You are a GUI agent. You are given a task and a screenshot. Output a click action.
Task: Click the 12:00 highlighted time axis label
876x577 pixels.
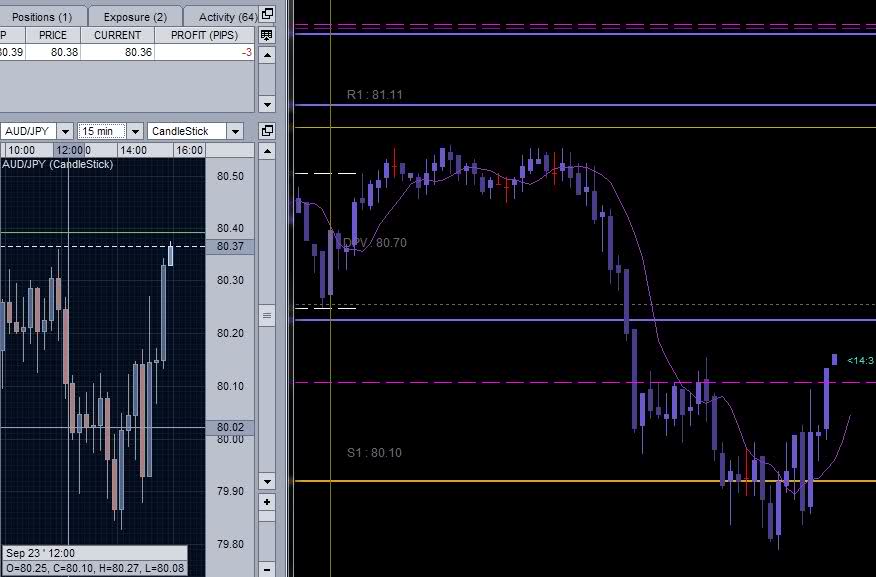(69, 150)
